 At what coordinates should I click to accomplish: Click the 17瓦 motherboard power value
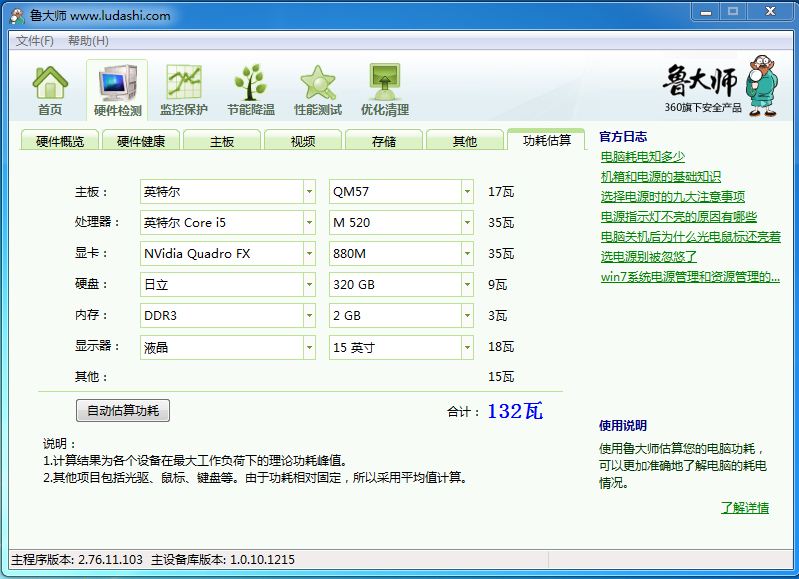point(501,192)
